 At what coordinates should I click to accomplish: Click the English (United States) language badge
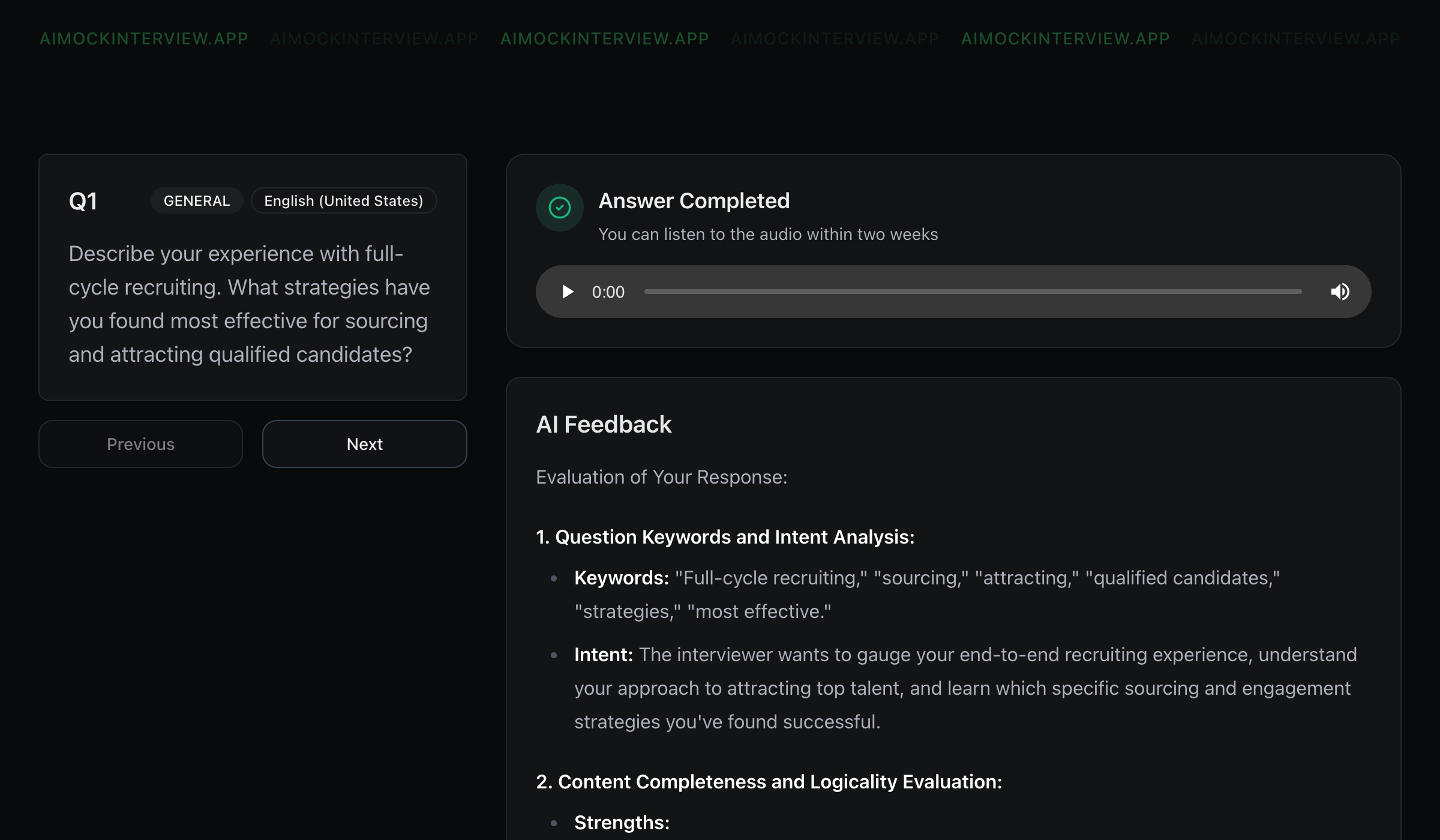[x=343, y=201]
